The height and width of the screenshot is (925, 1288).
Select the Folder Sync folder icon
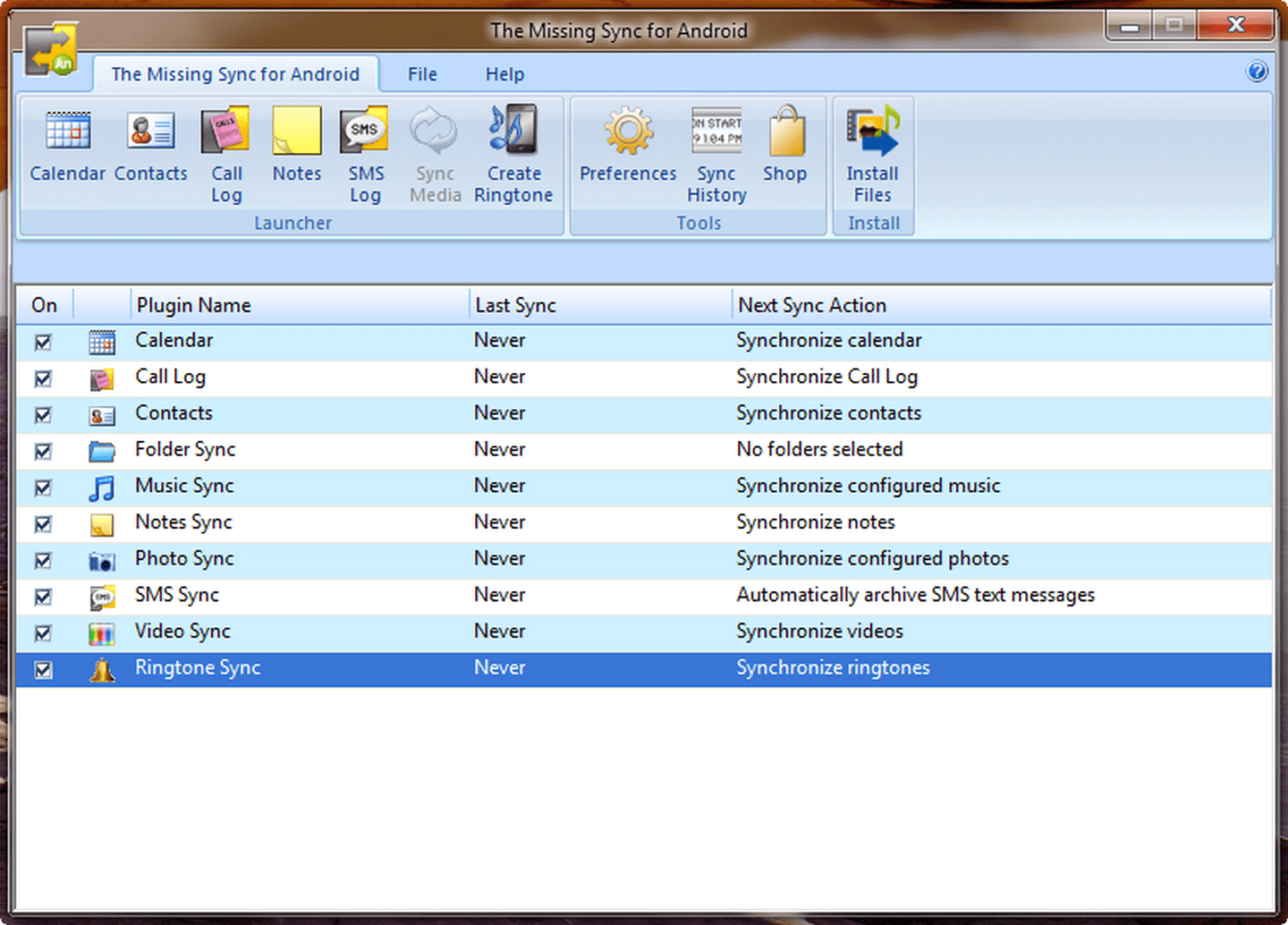point(102,451)
